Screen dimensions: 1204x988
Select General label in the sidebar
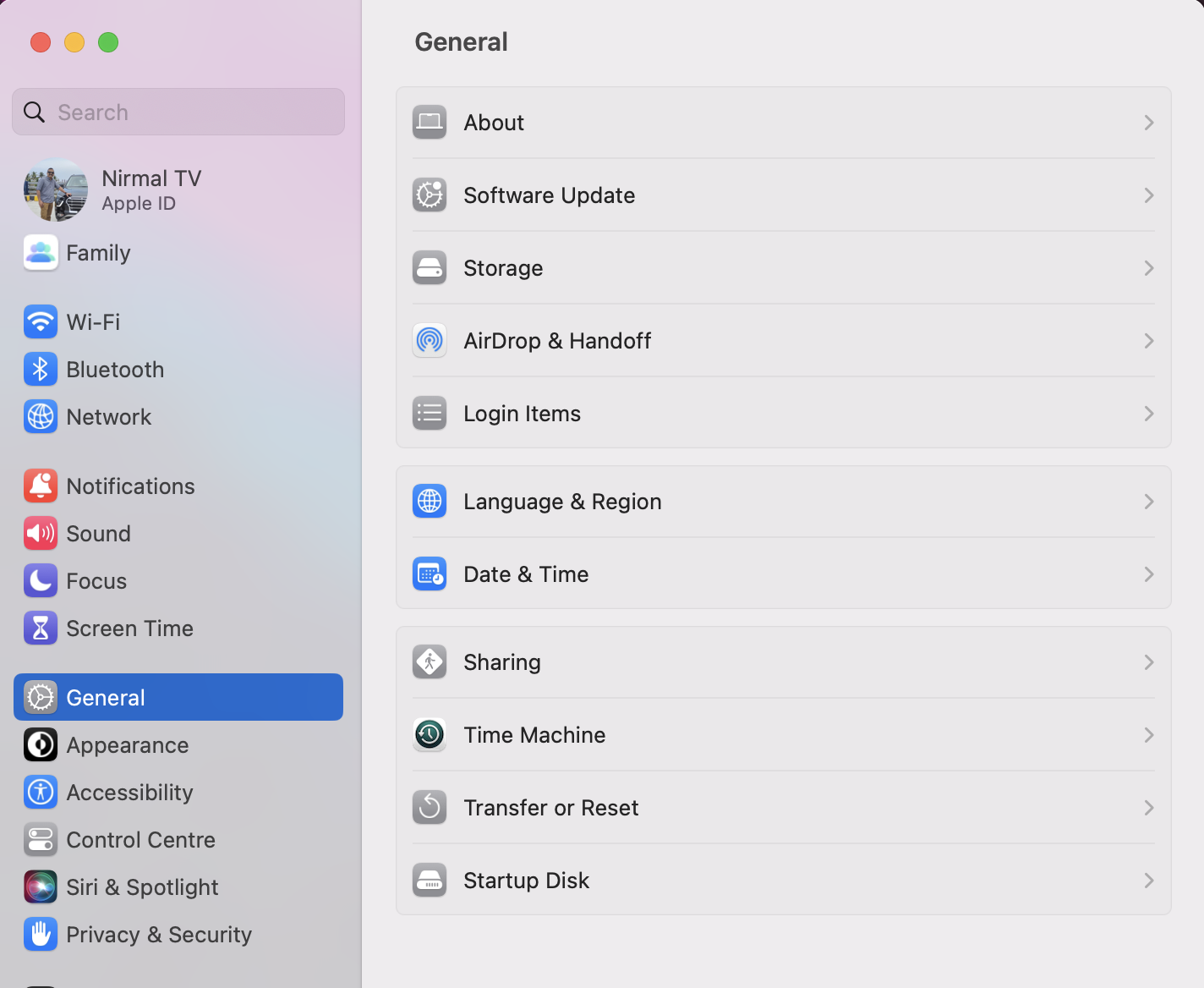coord(106,698)
